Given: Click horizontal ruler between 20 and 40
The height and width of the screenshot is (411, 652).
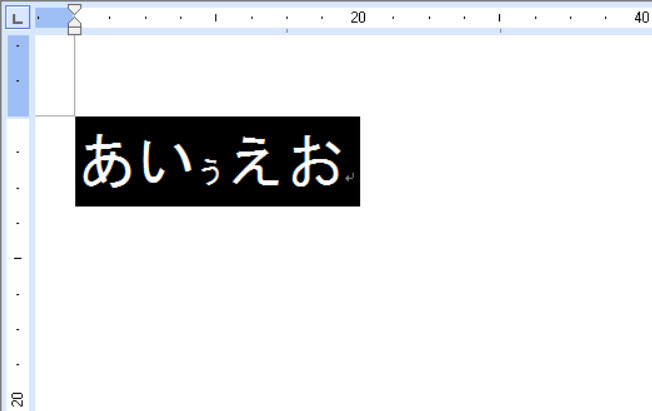Looking at the screenshot, I should click(x=500, y=18).
